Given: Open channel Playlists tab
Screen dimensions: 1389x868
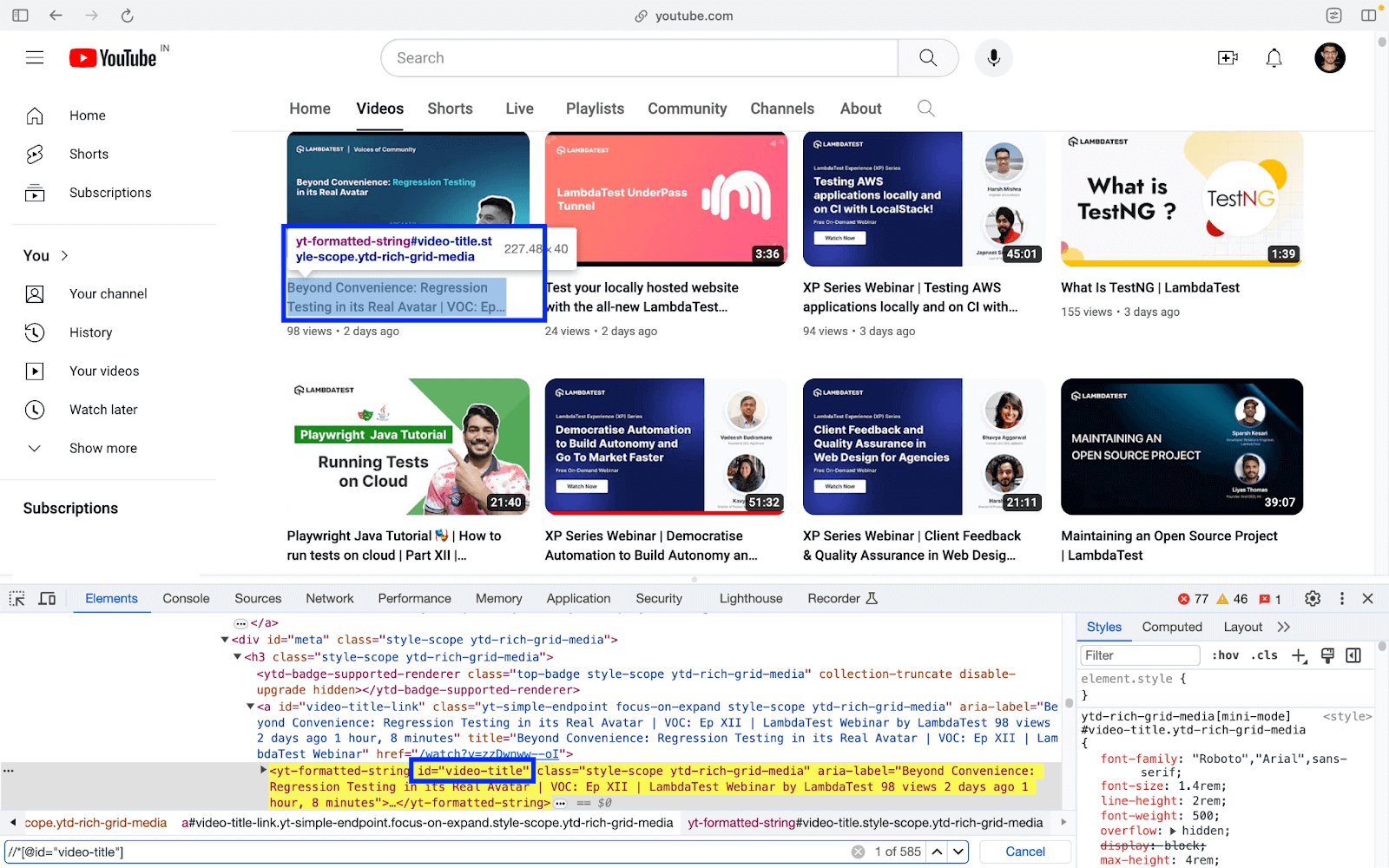Looking at the screenshot, I should (595, 108).
